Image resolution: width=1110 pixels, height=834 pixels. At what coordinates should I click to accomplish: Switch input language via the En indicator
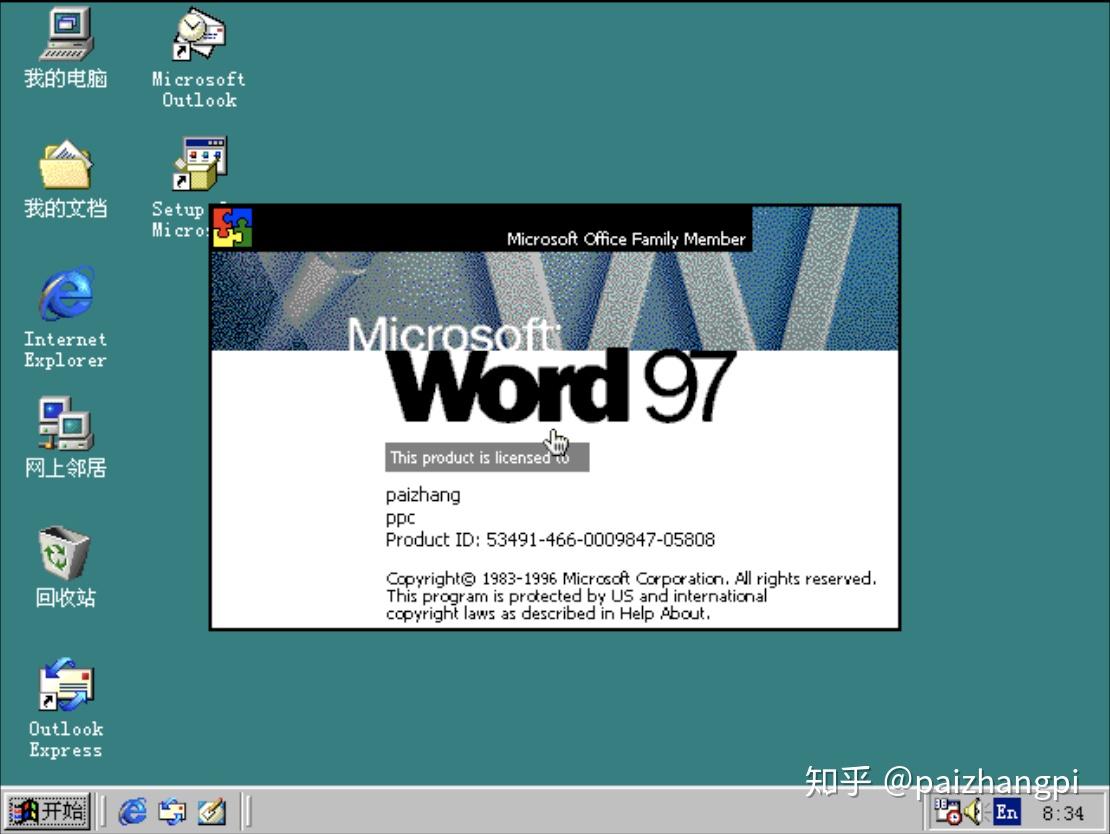(1006, 812)
